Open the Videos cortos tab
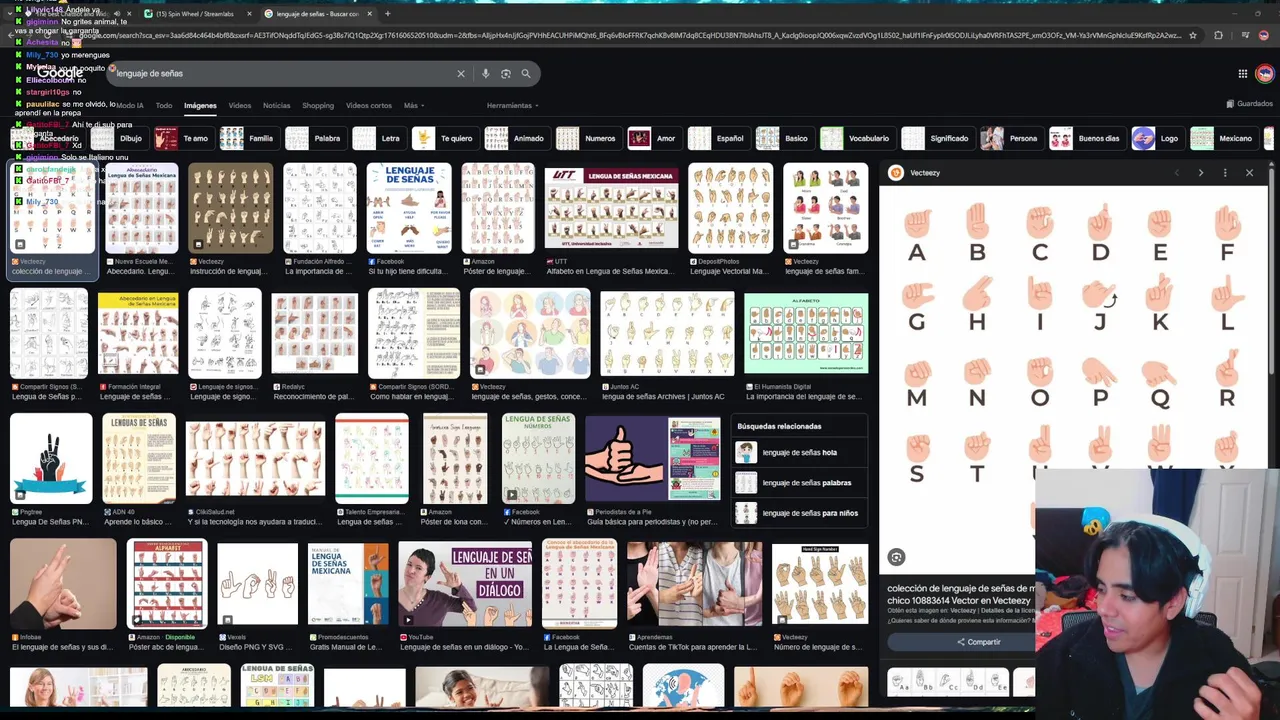 (x=369, y=105)
